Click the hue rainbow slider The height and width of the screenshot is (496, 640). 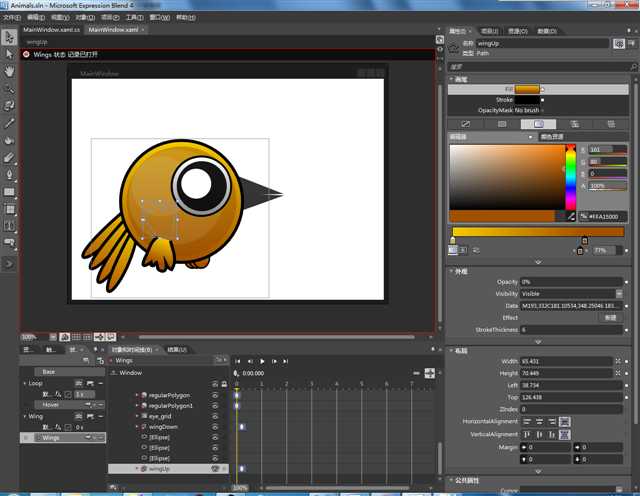[x=570, y=177]
